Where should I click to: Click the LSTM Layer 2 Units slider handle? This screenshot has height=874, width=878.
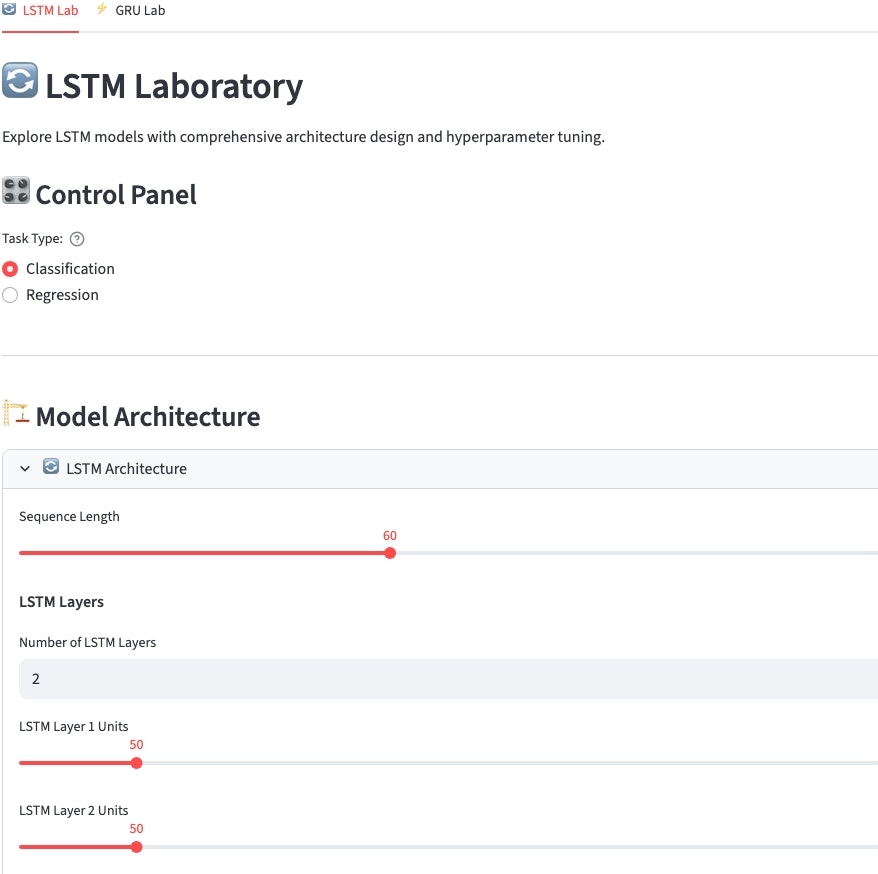137,847
